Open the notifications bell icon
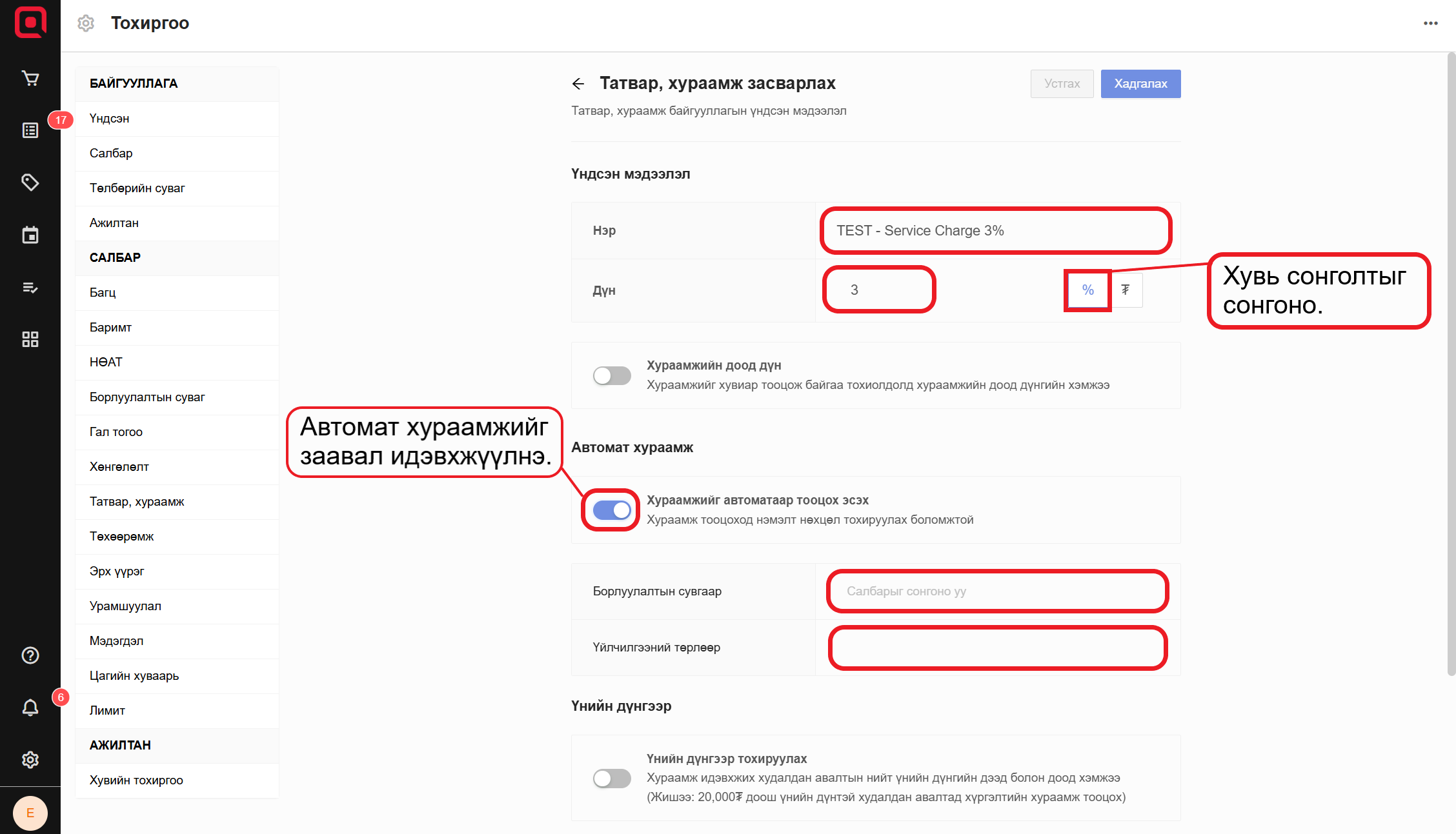 30,708
